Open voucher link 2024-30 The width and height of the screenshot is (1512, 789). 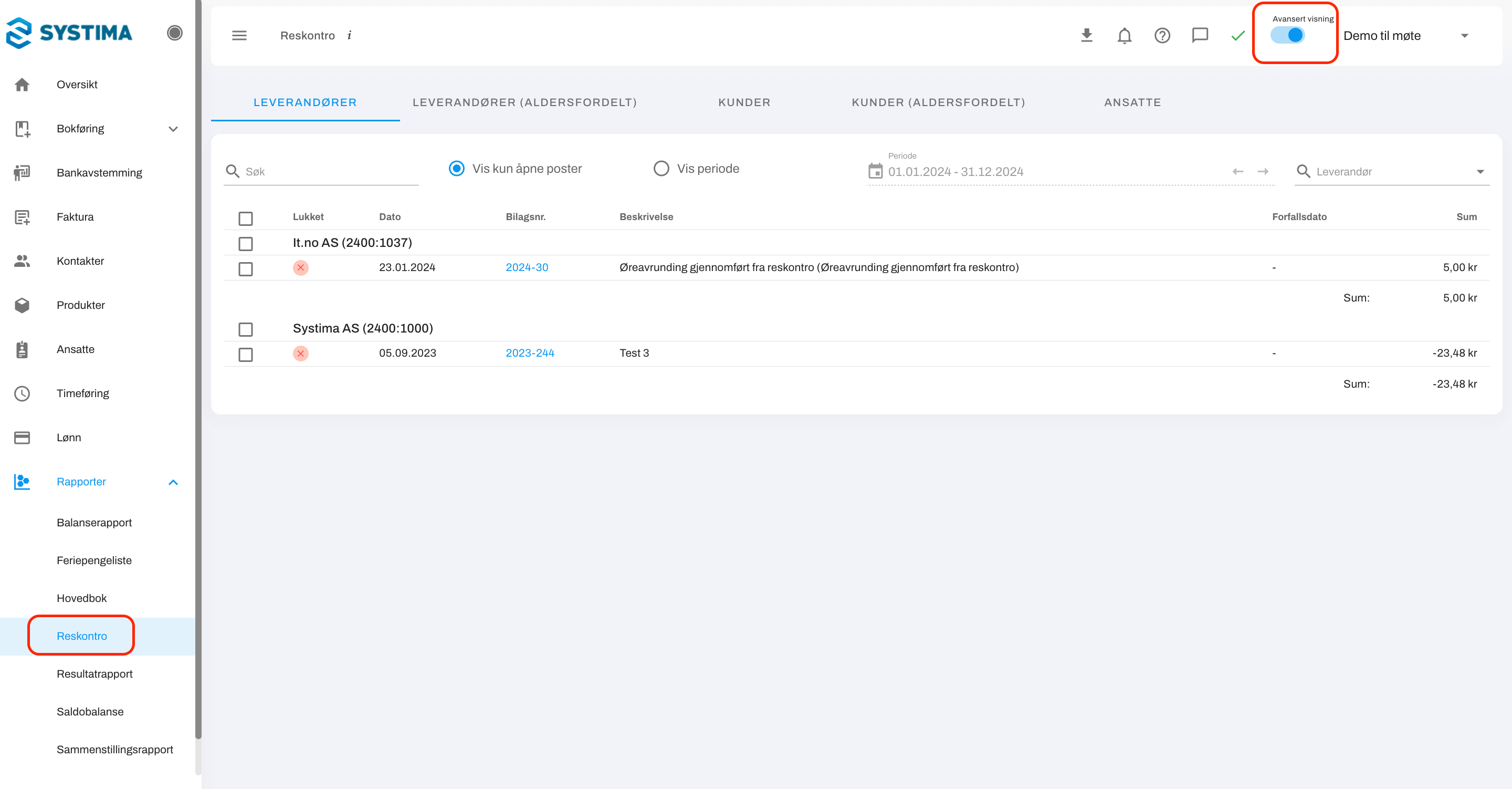point(527,267)
